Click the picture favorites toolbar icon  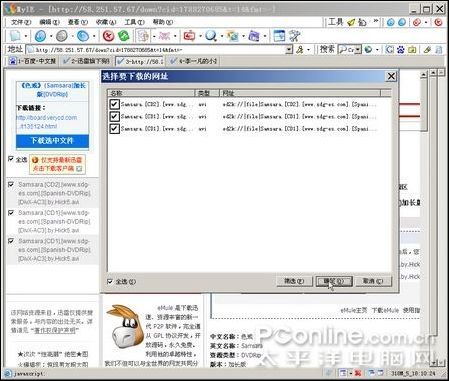coord(232,36)
